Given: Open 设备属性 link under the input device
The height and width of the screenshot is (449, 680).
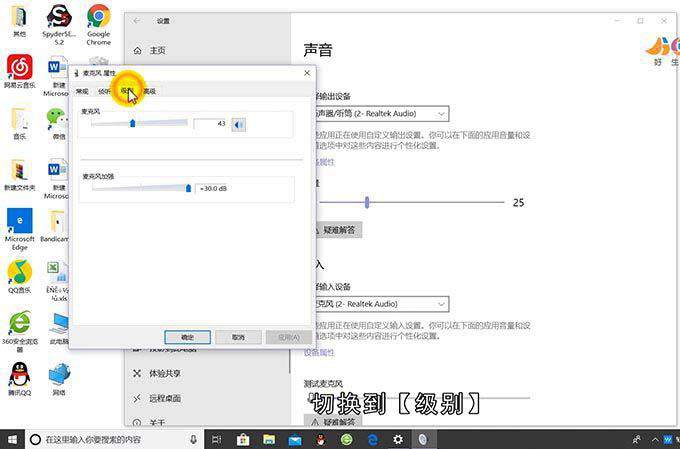Looking at the screenshot, I should tap(319, 352).
